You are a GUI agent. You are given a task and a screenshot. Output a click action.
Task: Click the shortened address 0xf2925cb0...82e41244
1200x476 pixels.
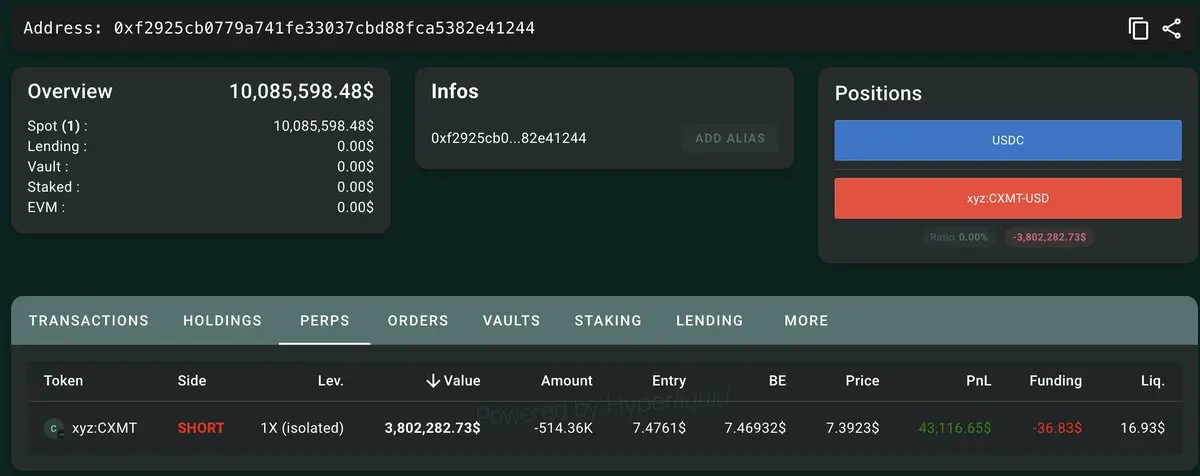click(x=509, y=138)
